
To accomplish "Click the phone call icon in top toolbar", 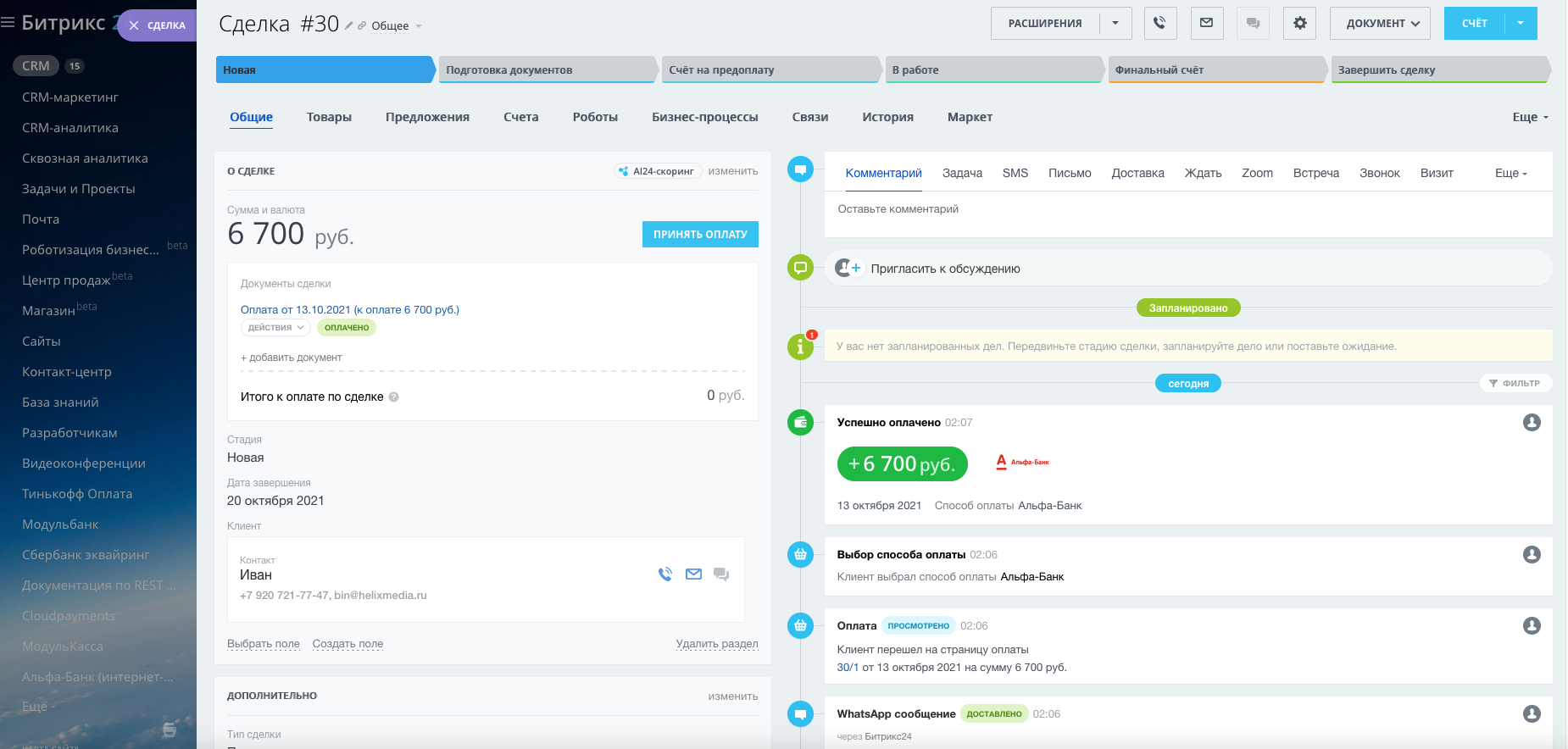I will click(x=1159, y=24).
